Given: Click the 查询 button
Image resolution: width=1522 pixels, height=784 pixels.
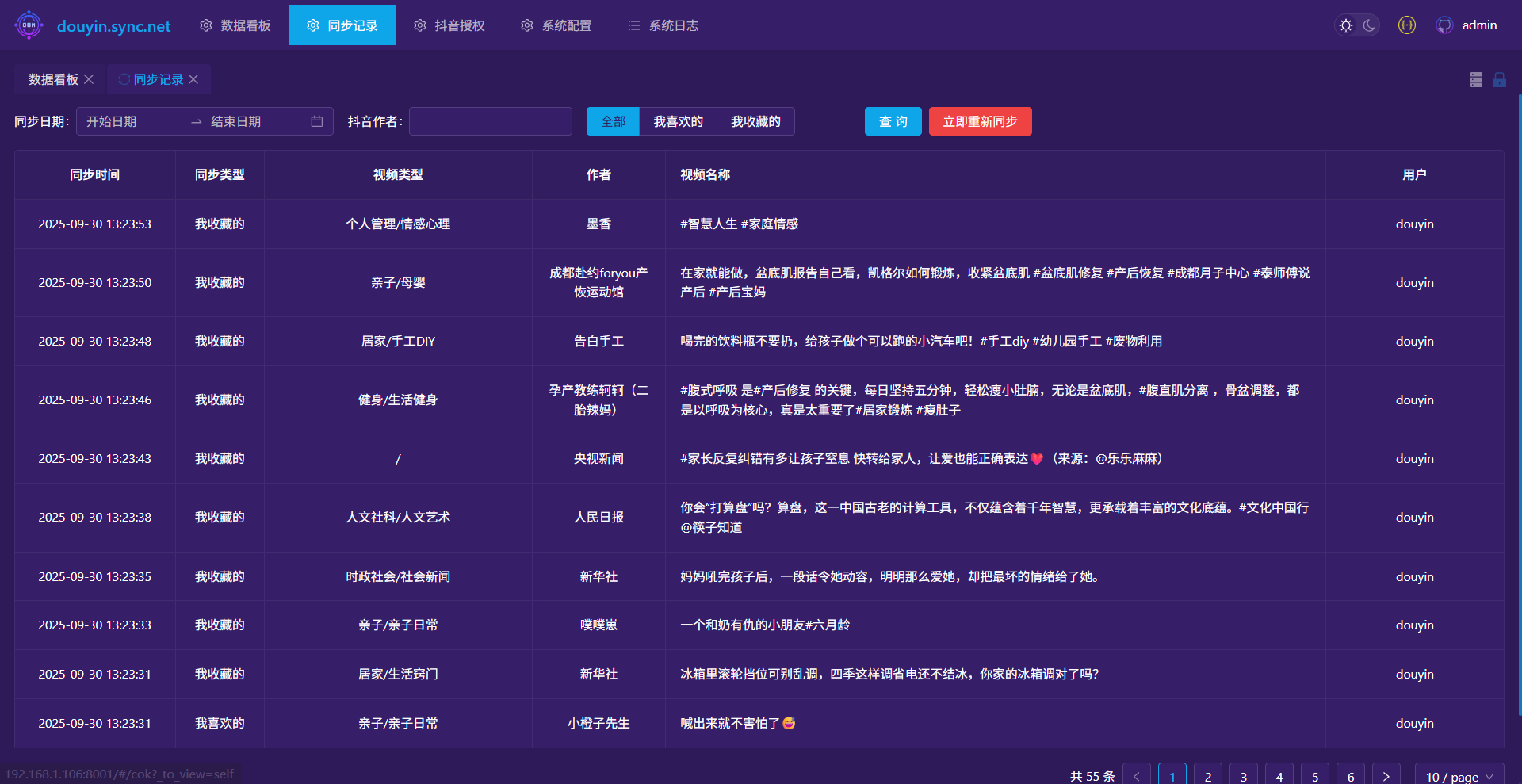Looking at the screenshot, I should click(893, 121).
